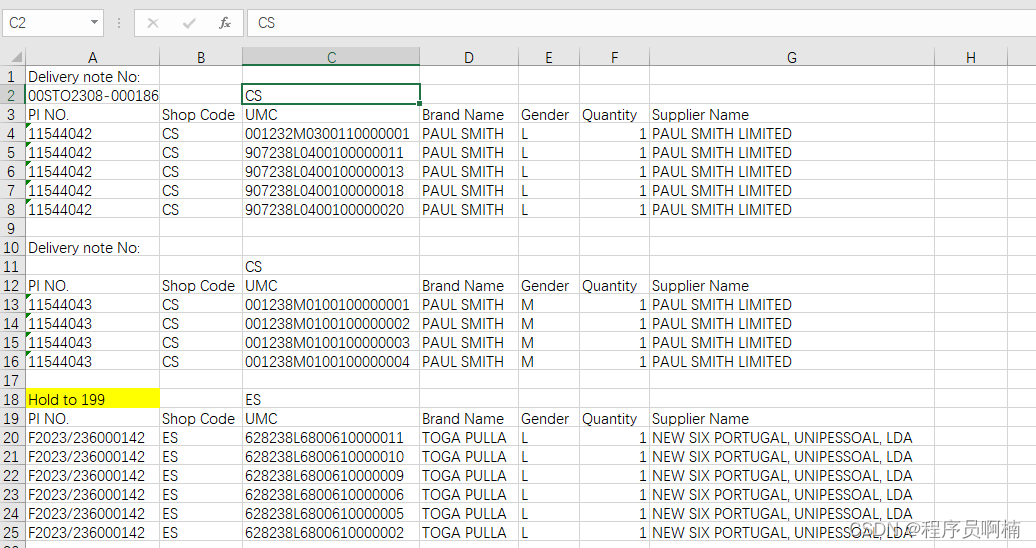Click the three-dot Name Box resize handle
Screen dimensions: 1036x548
(x=119, y=23)
